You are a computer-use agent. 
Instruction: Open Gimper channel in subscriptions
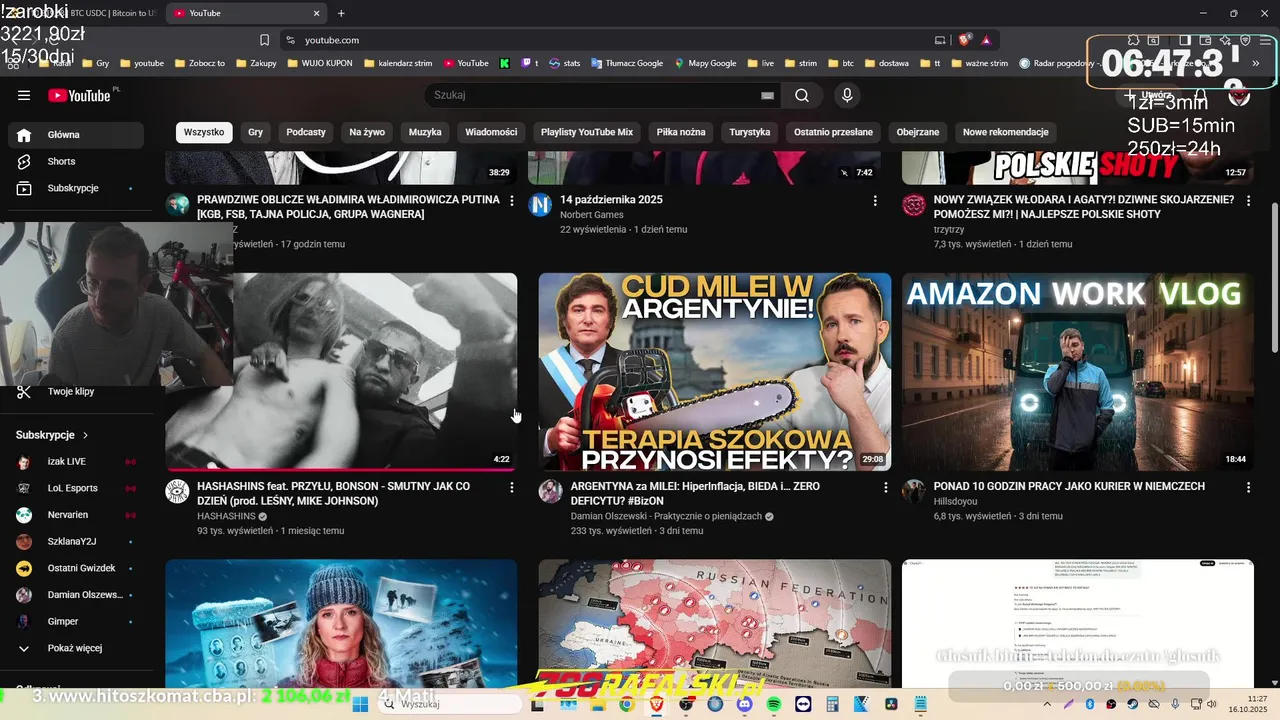coord(76,622)
